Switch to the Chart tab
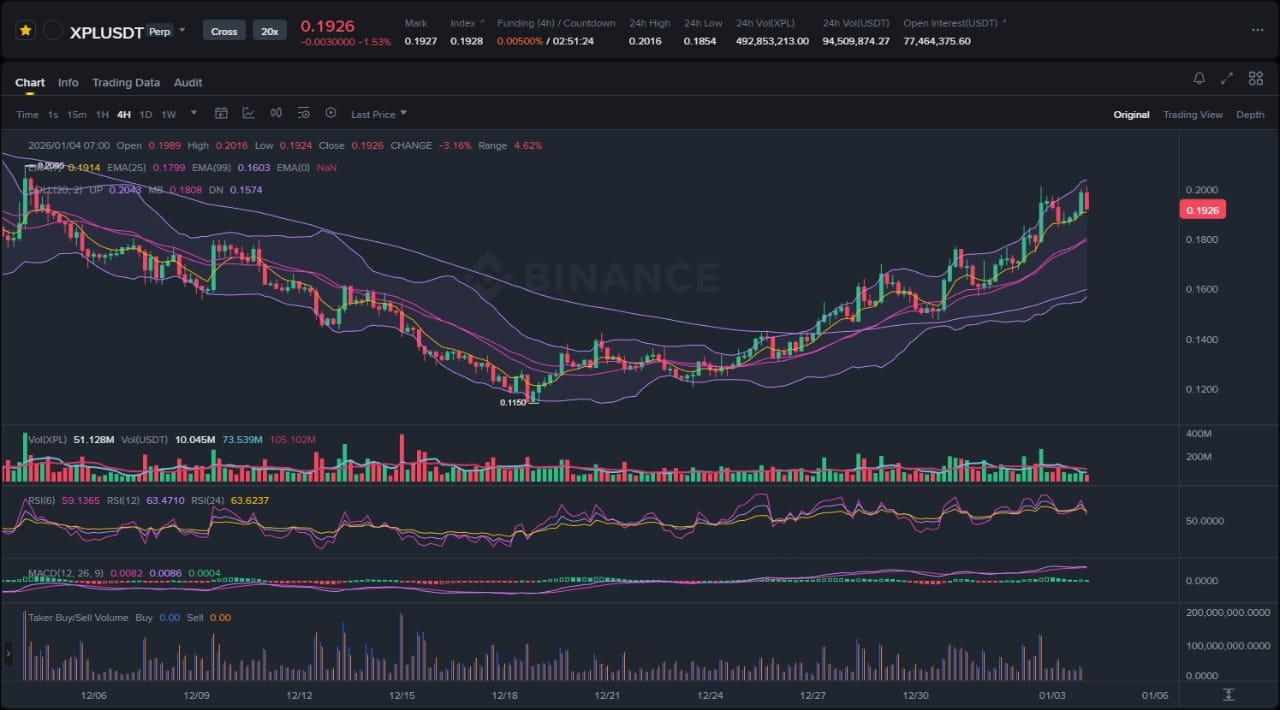Image resolution: width=1280 pixels, height=710 pixels. (30, 82)
